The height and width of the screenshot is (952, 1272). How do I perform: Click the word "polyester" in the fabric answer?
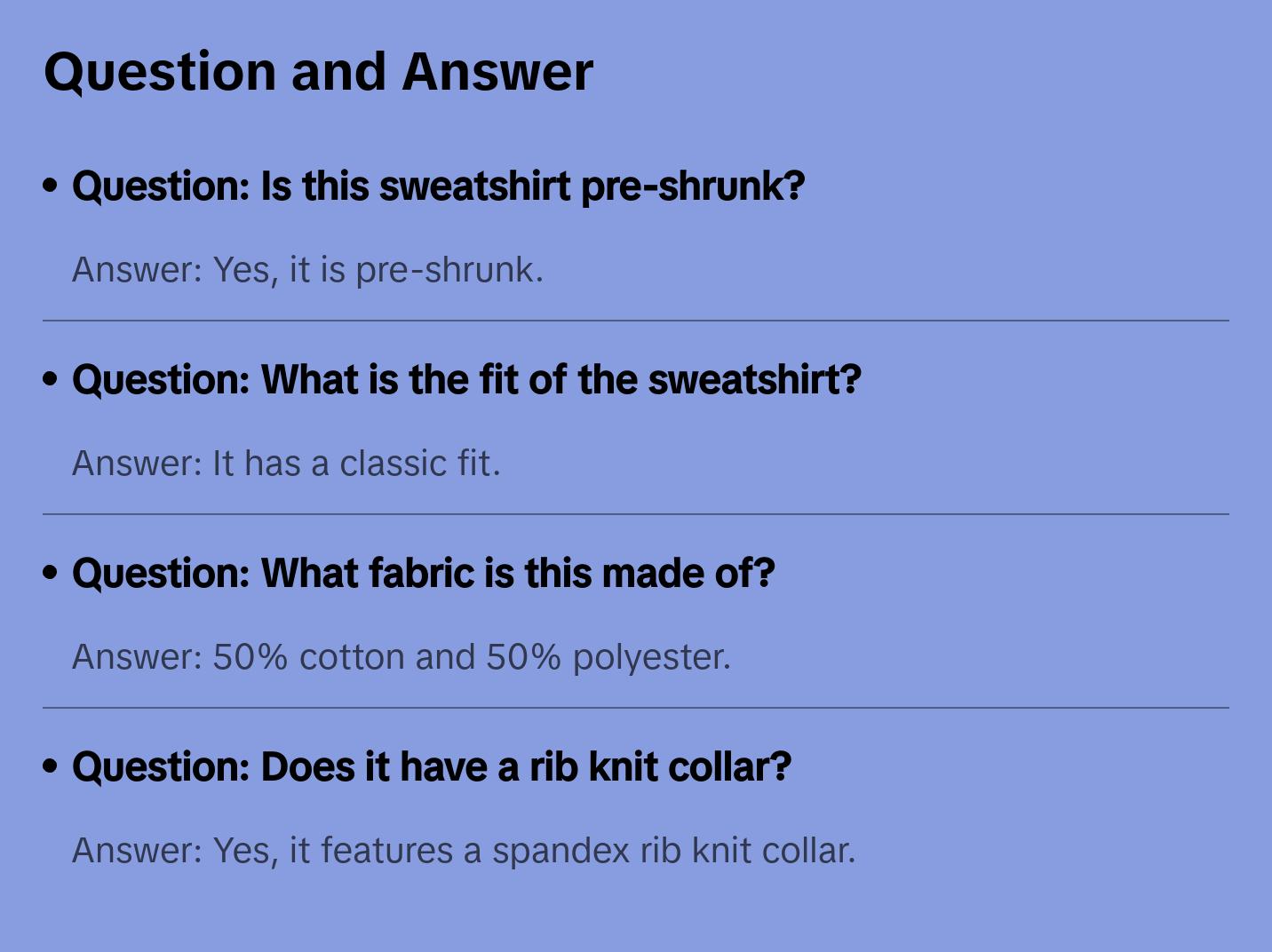coord(651,658)
